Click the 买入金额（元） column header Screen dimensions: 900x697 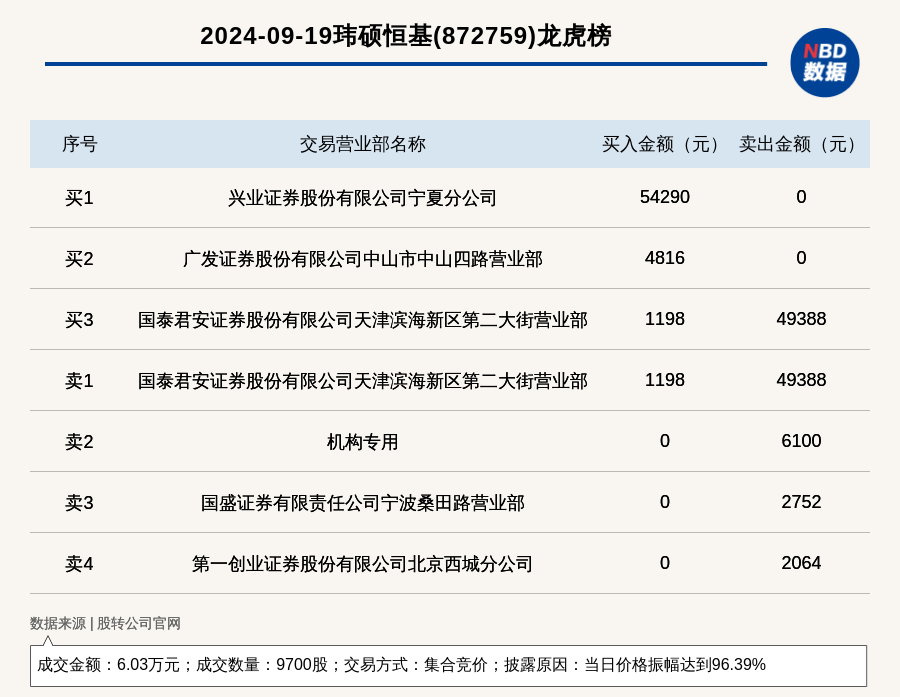pyautogui.click(x=664, y=144)
